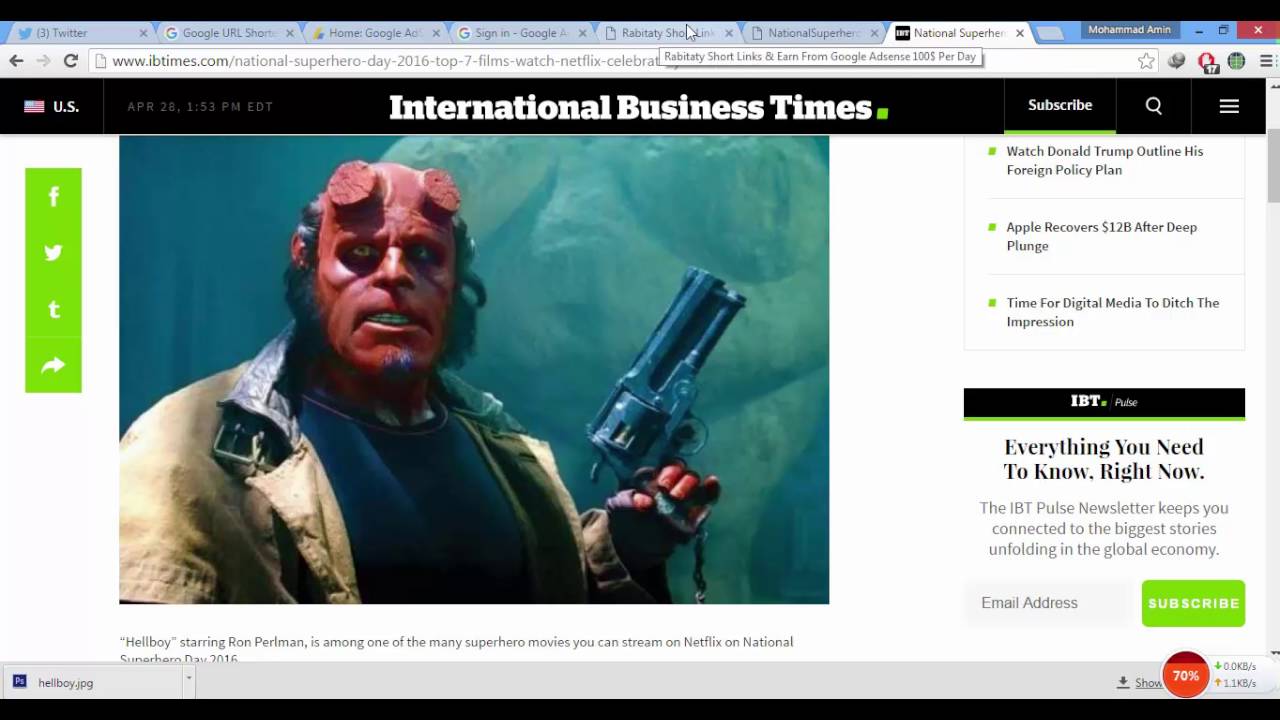Reload the current page
The image size is (1280, 720).
point(70,61)
